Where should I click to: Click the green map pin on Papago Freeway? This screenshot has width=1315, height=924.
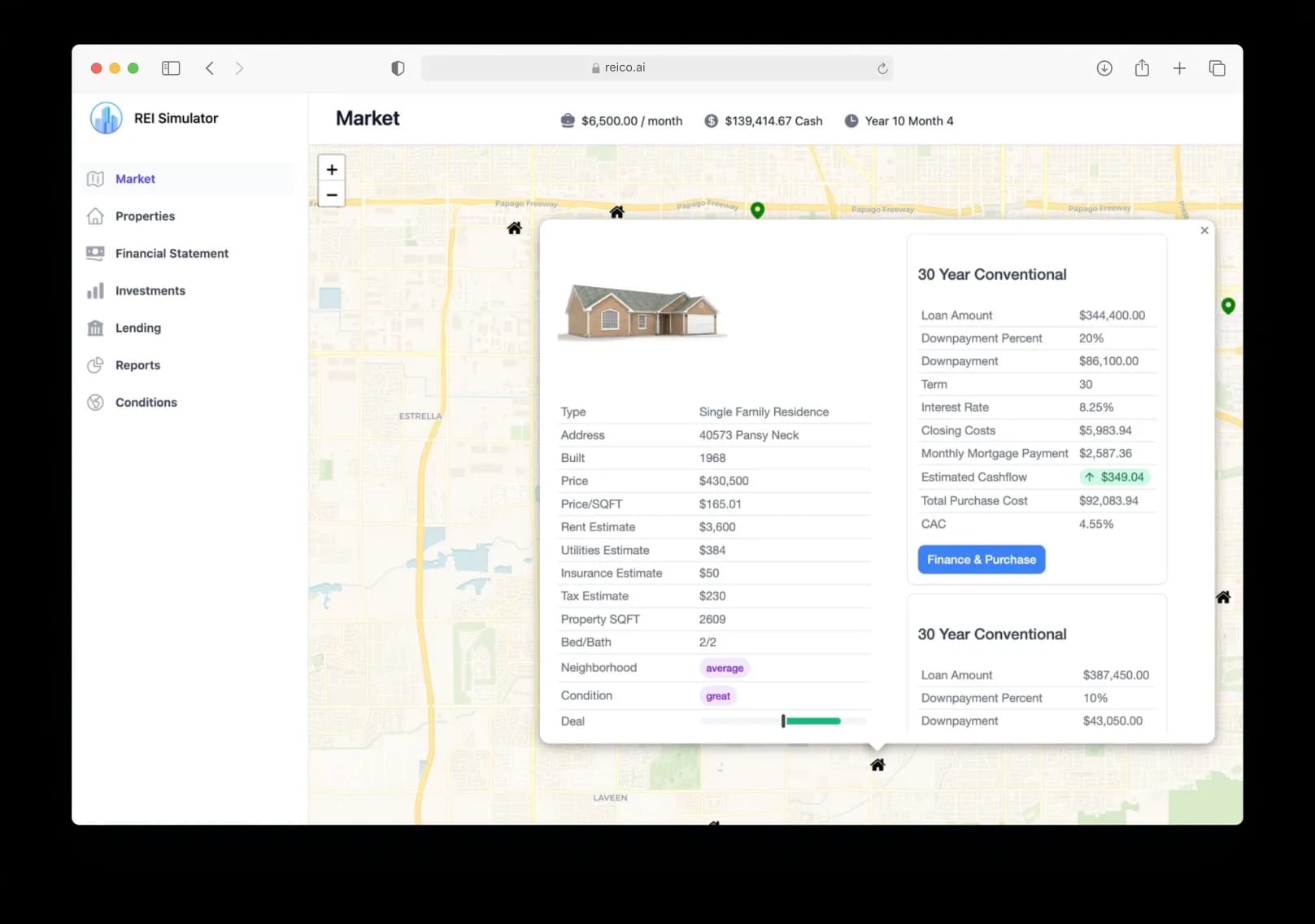point(757,211)
